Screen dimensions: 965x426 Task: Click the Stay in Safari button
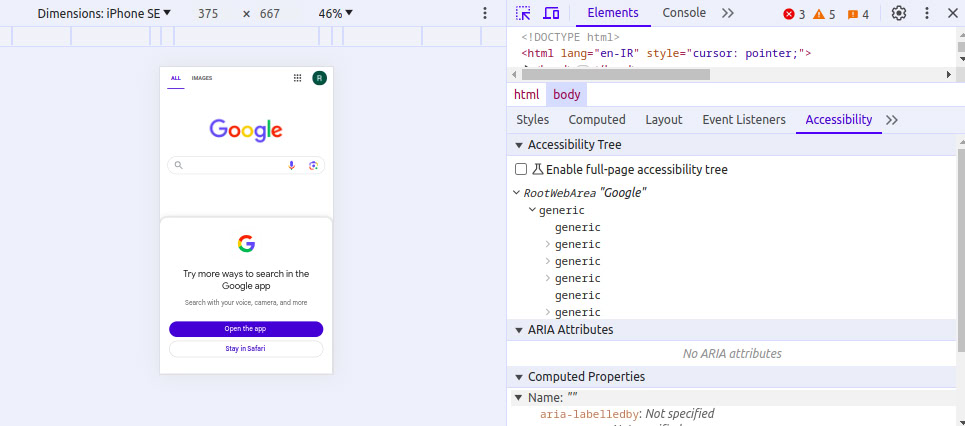click(x=246, y=349)
